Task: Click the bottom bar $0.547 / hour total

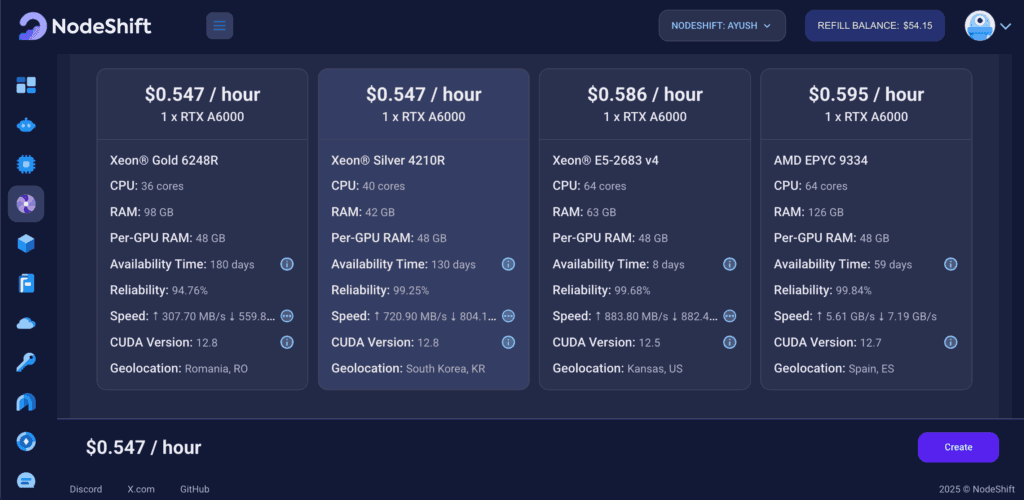Action: (x=144, y=448)
